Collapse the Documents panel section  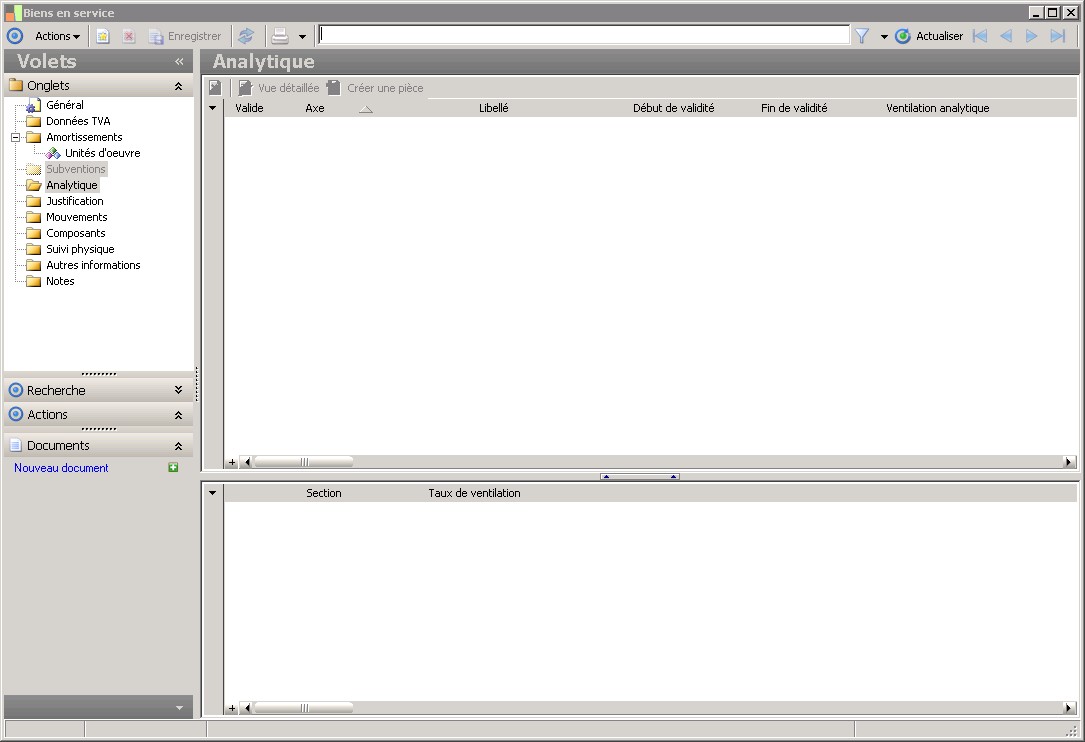coord(179,446)
